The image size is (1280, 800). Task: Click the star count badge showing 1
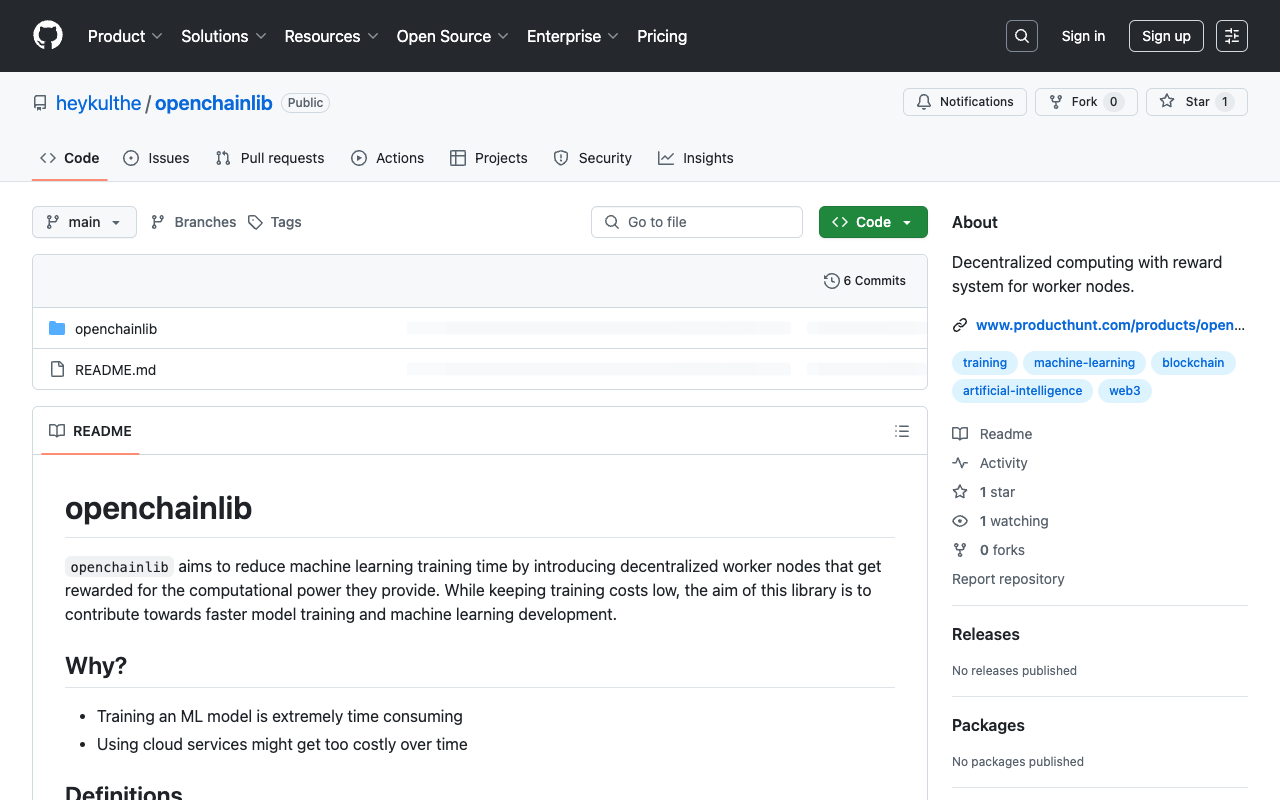[1225, 102]
